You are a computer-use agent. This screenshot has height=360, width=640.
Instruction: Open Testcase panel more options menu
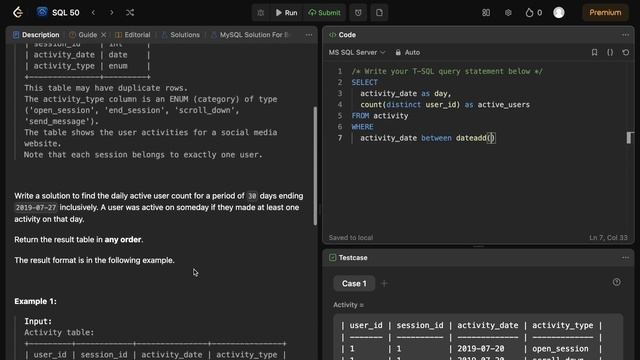[x=625, y=258]
